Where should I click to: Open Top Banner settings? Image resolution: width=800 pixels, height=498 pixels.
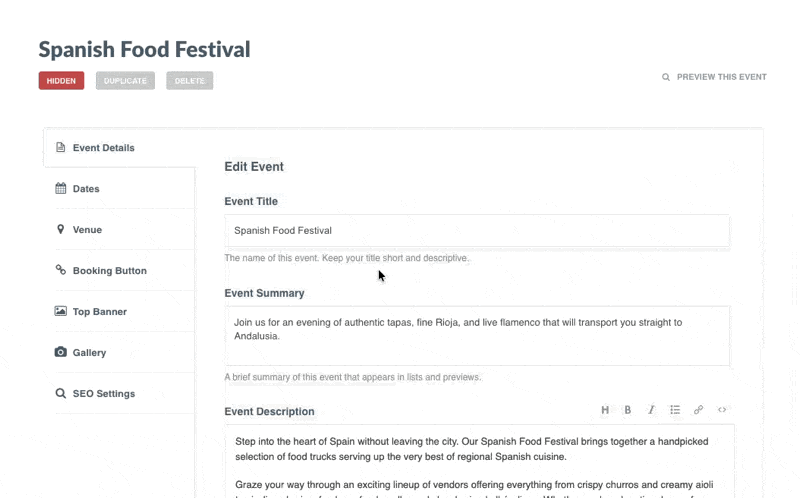click(x=99, y=312)
